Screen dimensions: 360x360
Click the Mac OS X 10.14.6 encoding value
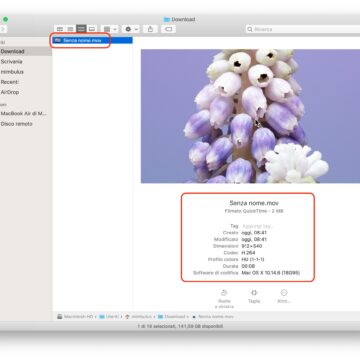click(271, 273)
